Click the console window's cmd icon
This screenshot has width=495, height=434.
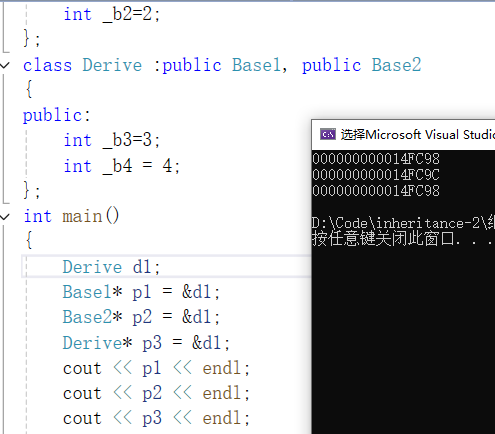pos(328,134)
